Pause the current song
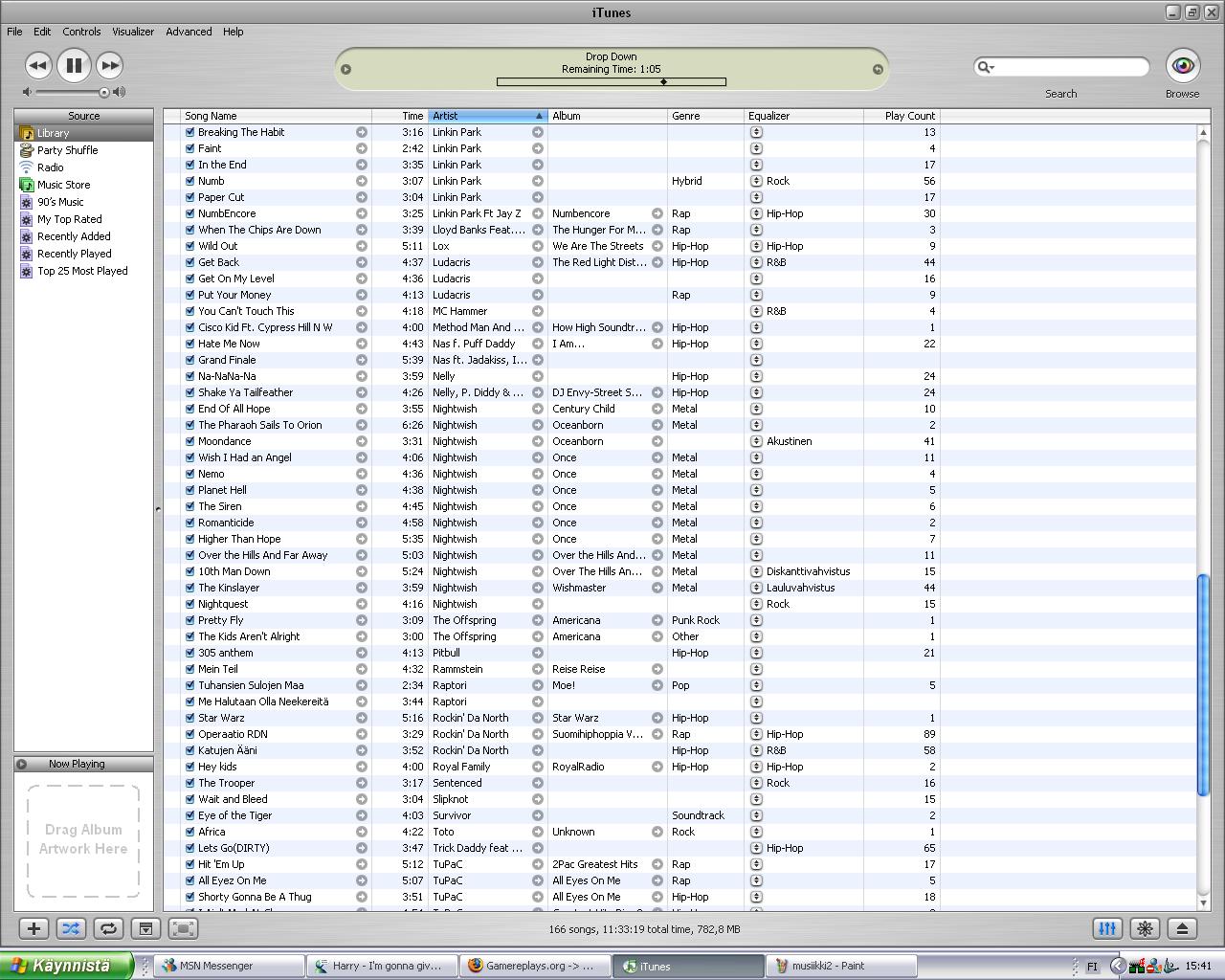This screenshot has width=1225, height=980. (74, 65)
